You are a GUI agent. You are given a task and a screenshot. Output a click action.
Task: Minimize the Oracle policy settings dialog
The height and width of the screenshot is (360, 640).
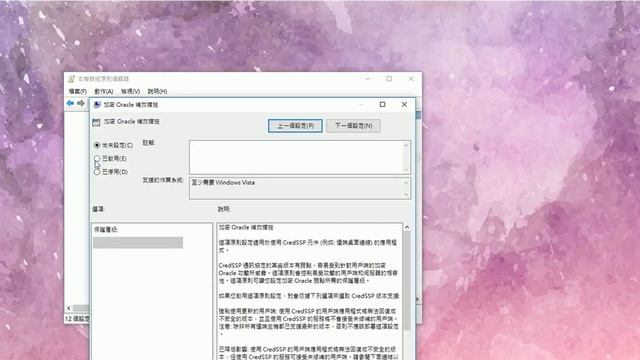(x=361, y=104)
